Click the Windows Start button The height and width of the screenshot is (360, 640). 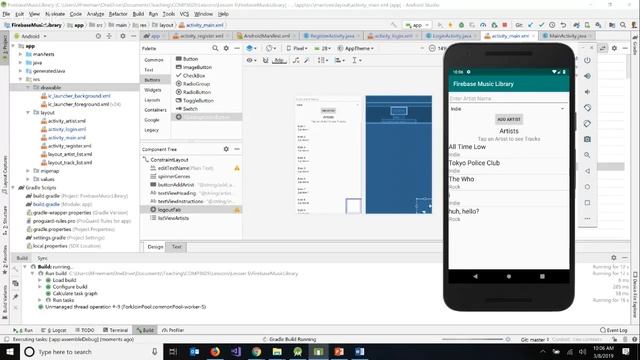pyautogui.click(x=10, y=351)
